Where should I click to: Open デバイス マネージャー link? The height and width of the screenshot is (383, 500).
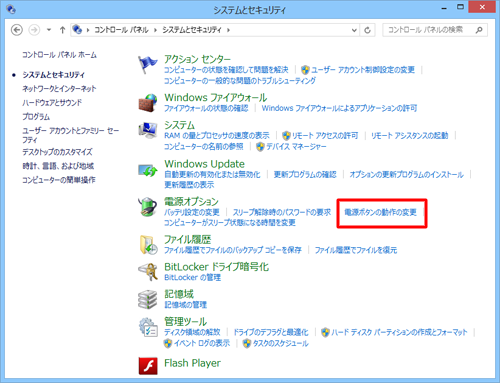[x=296, y=147]
